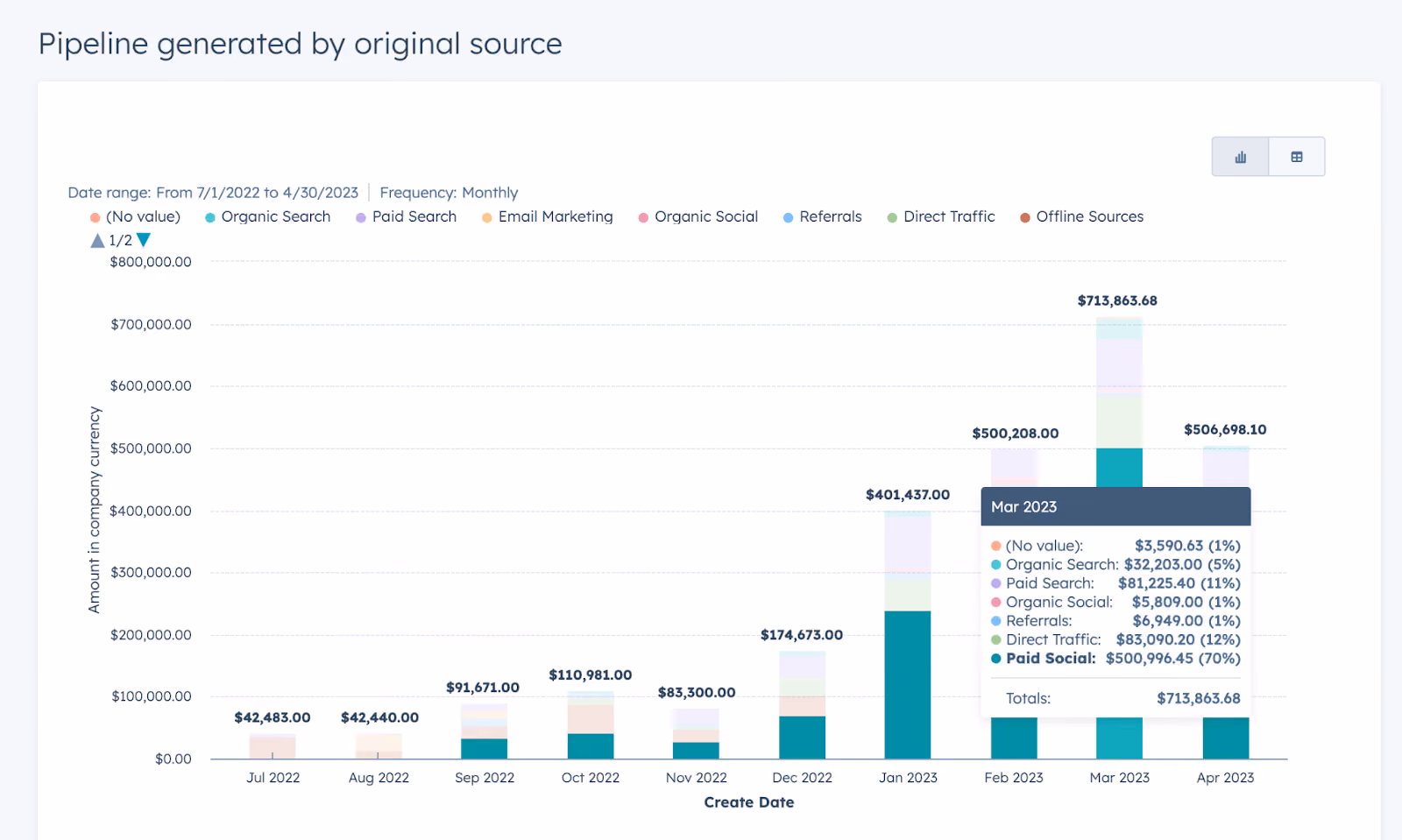Click the Direct Traffic row in tooltip

coord(1116,640)
